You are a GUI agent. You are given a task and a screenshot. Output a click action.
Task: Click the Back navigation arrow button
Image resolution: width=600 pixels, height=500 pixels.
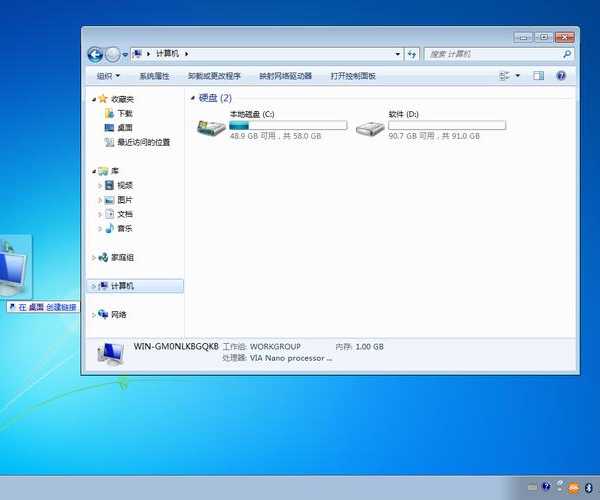point(96,54)
